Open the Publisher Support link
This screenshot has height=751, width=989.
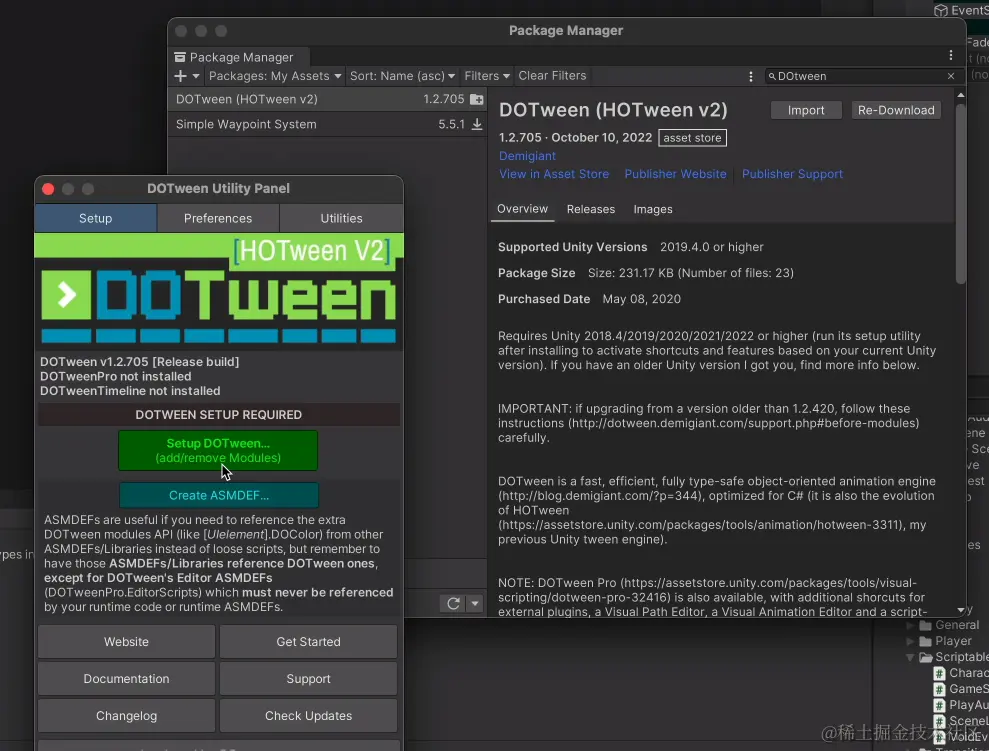(x=792, y=174)
